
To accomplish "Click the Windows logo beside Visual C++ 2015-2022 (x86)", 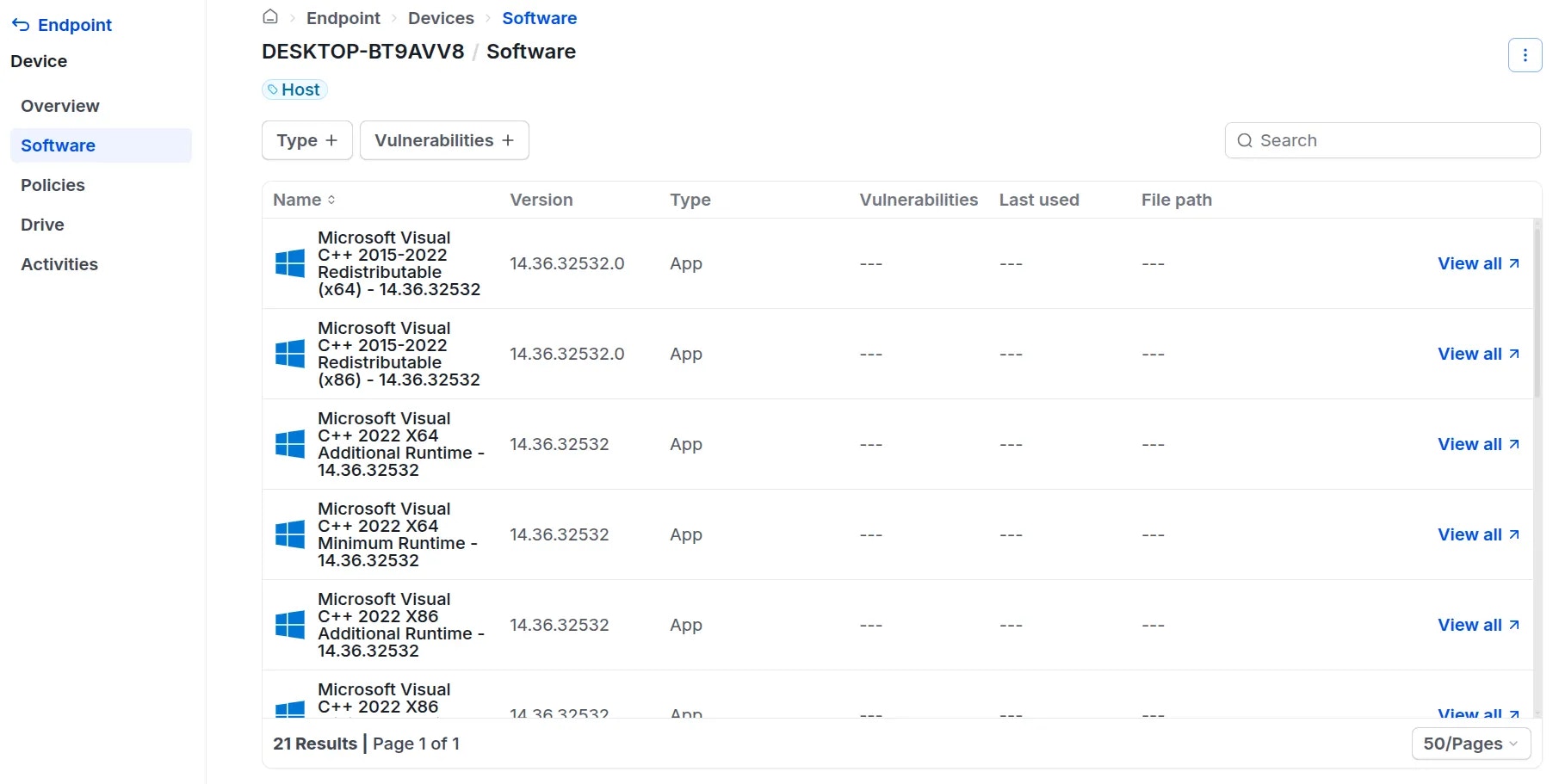I will click(x=289, y=353).
